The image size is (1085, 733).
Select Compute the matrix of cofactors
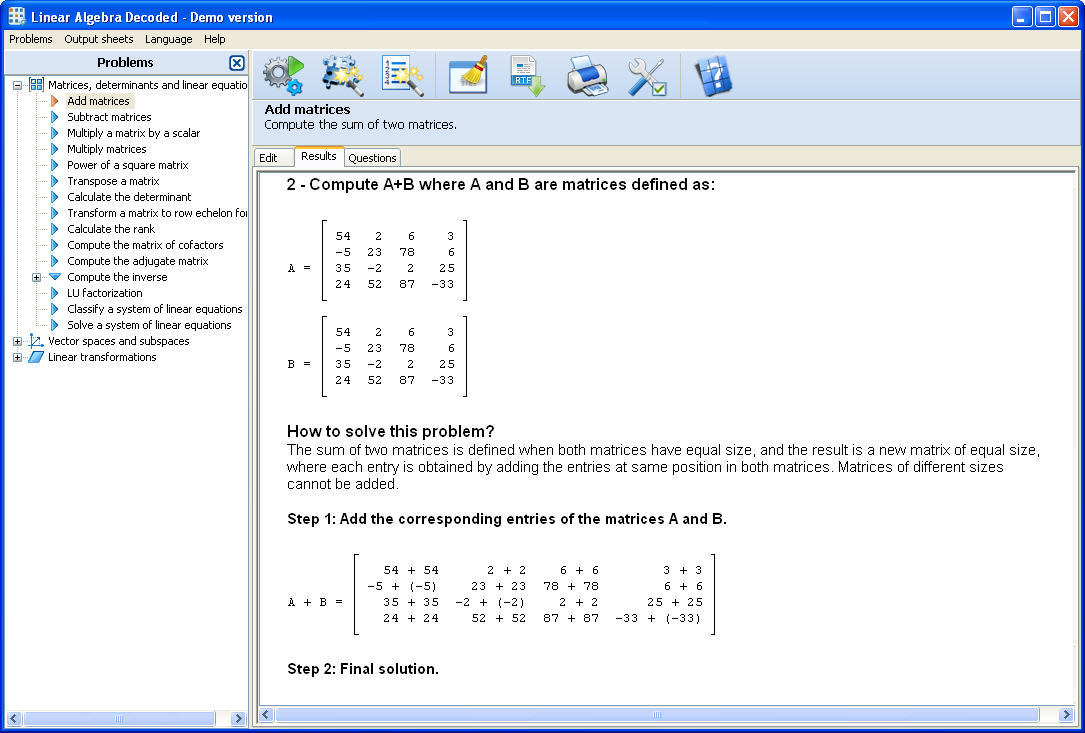pos(145,245)
